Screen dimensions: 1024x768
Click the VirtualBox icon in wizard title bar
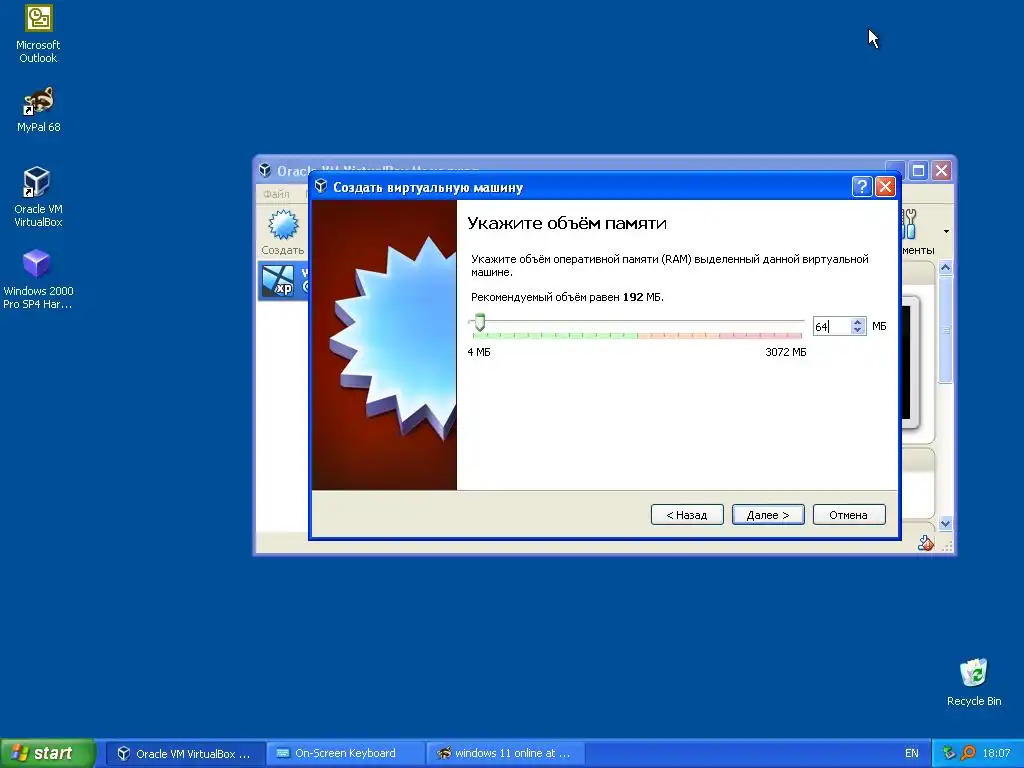click(x=321, y=186)
